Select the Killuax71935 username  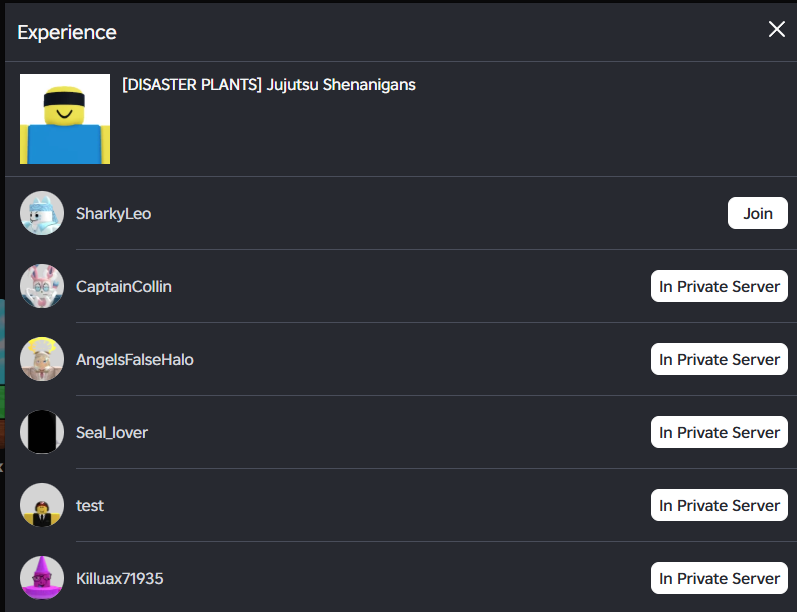[119, 578]
